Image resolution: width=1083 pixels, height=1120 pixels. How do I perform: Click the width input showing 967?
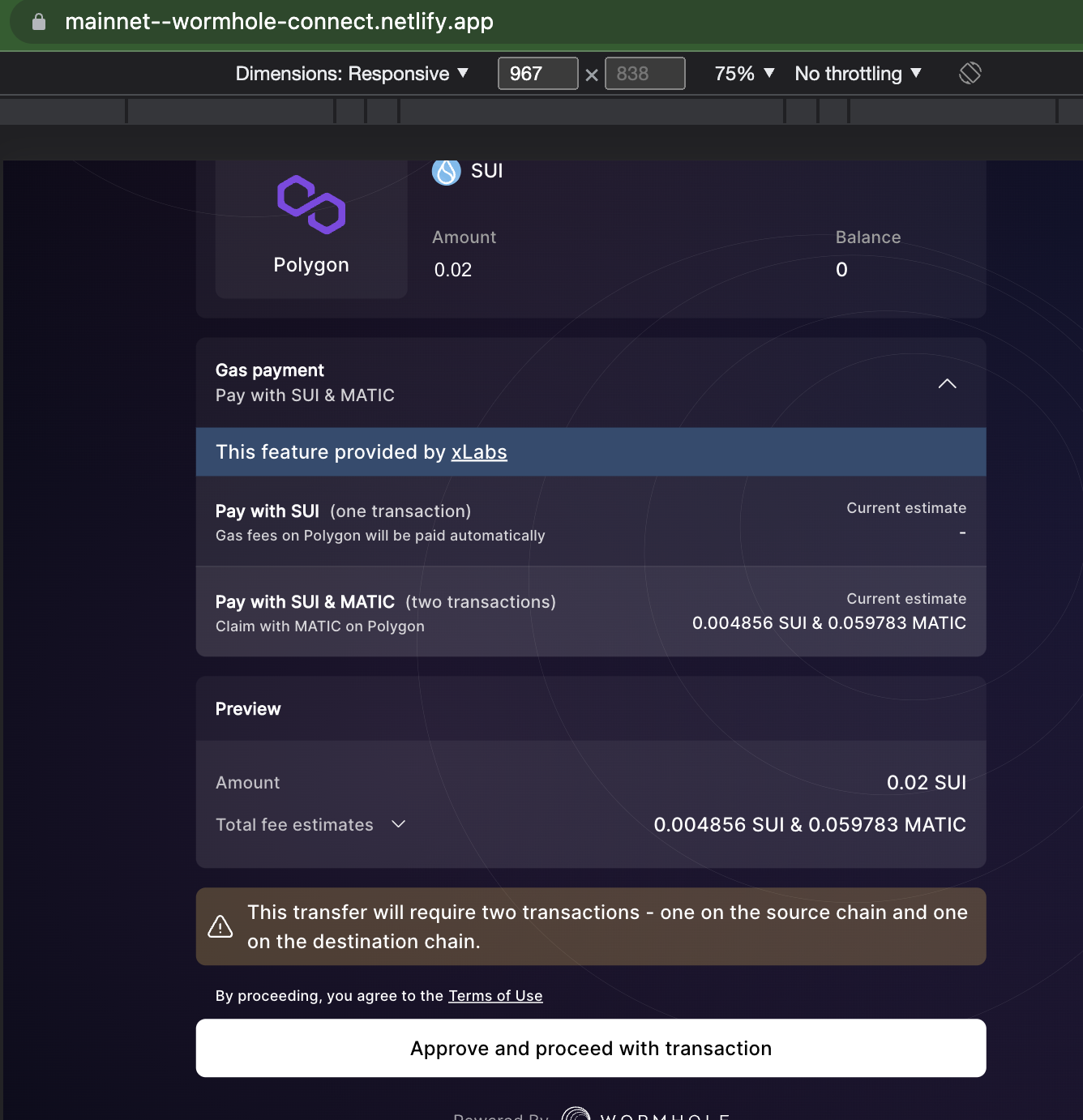click(x=537, y=73)
